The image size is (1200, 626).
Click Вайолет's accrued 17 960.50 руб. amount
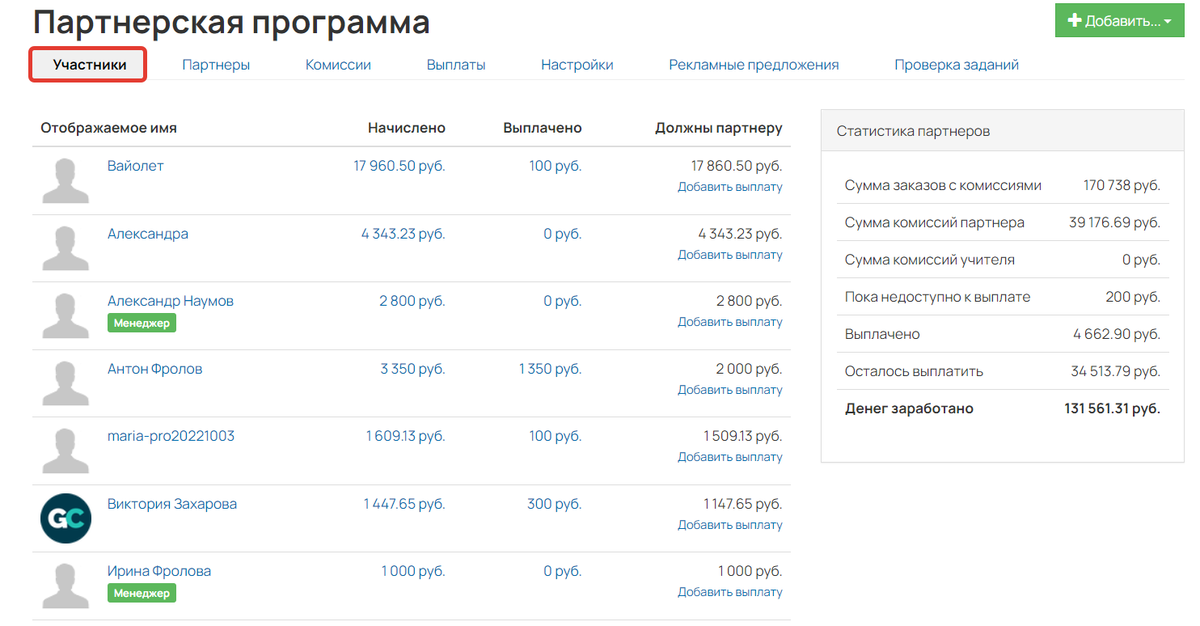coord(400,166)
